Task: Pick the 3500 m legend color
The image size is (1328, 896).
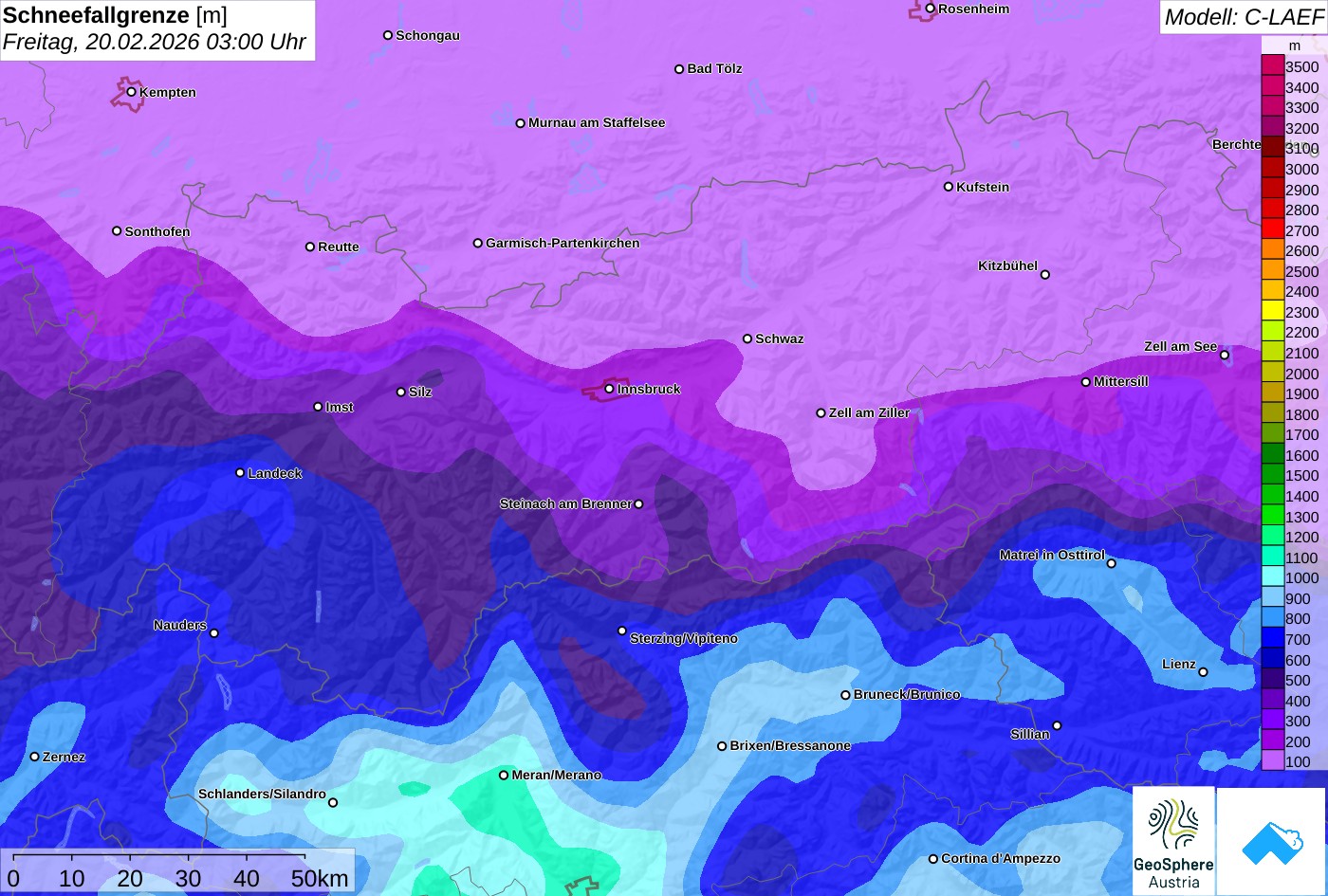Action: (x=1272, y=66)
